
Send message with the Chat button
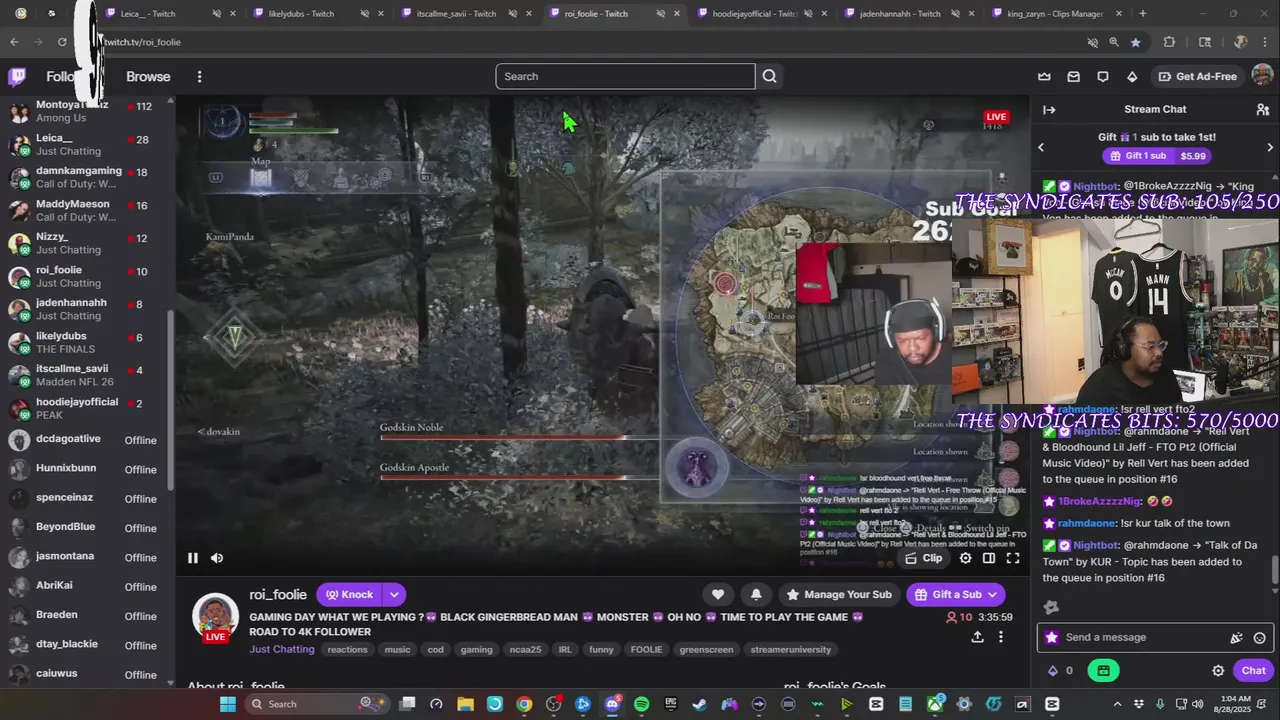(1254, 671)
